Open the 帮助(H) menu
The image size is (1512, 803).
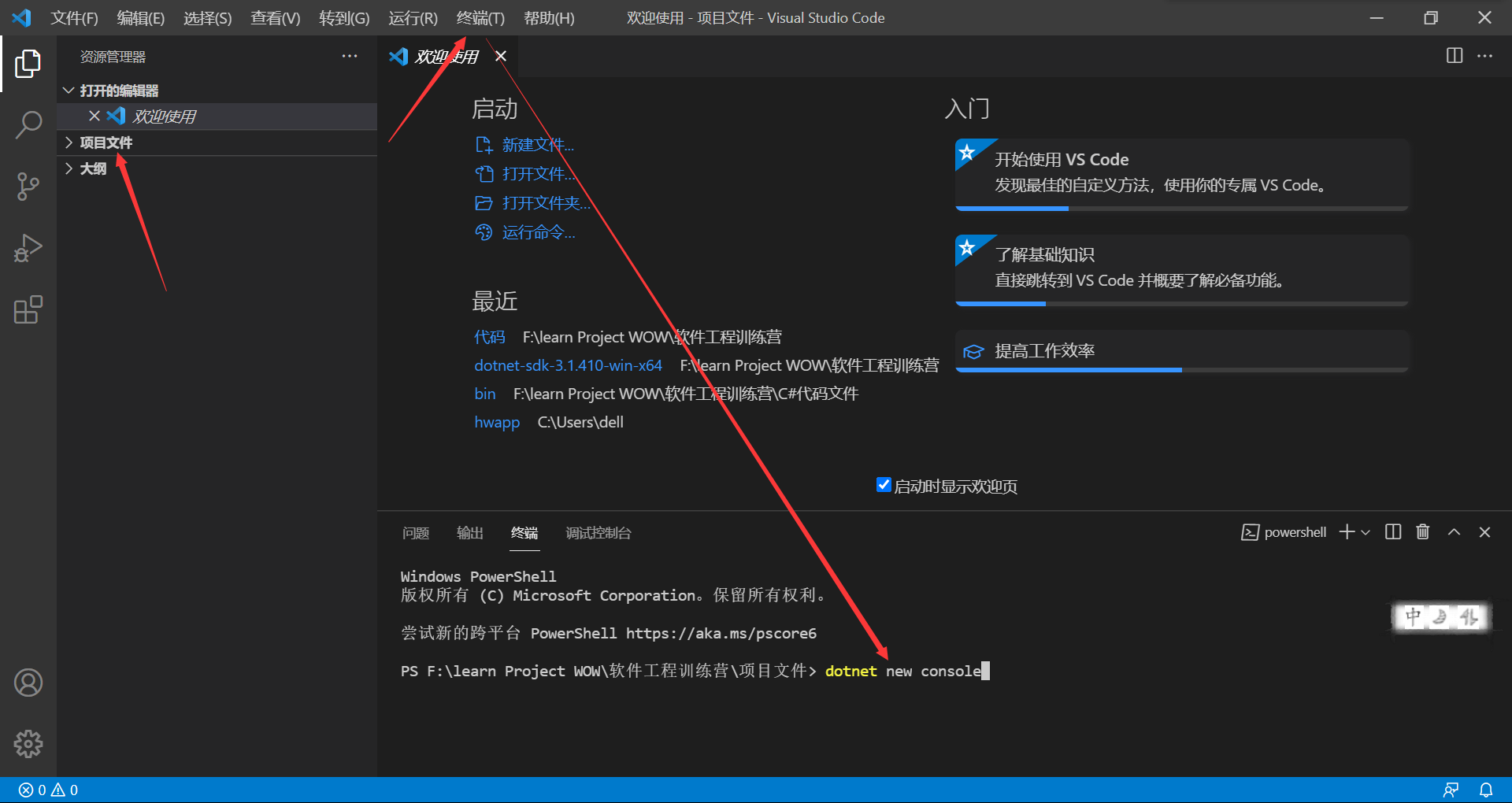[549, 17]
